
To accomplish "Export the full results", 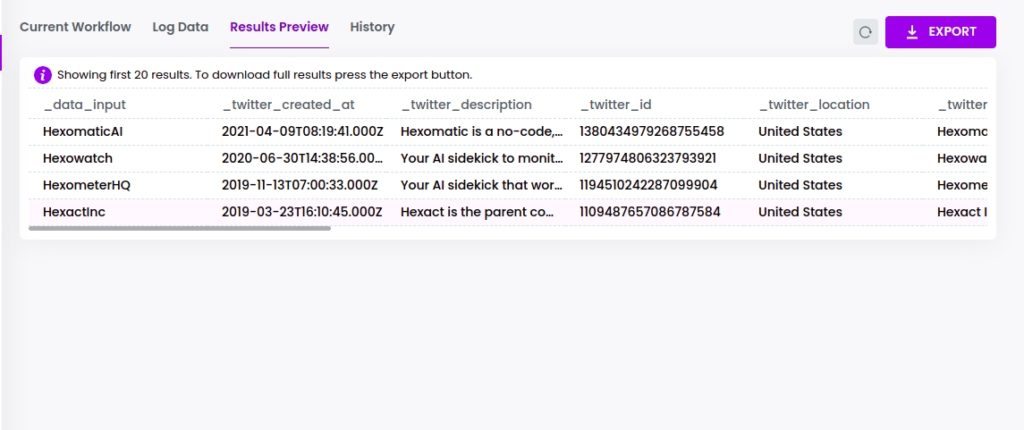I will [940, 32].
